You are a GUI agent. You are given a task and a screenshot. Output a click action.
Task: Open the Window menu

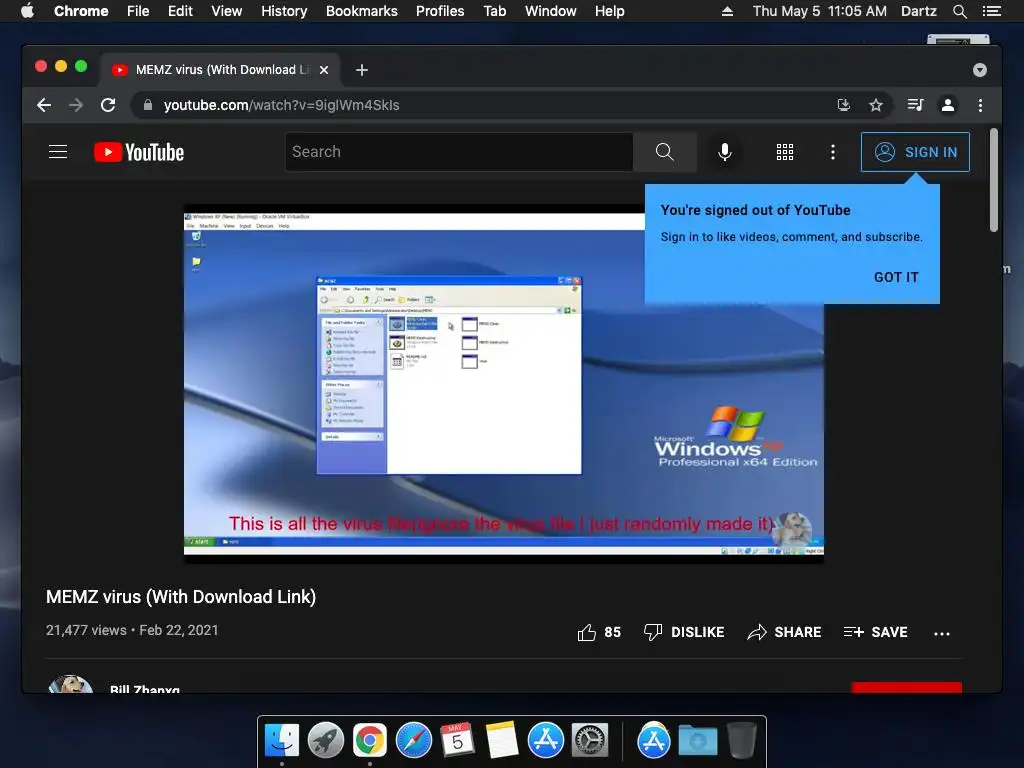[551, 11]
